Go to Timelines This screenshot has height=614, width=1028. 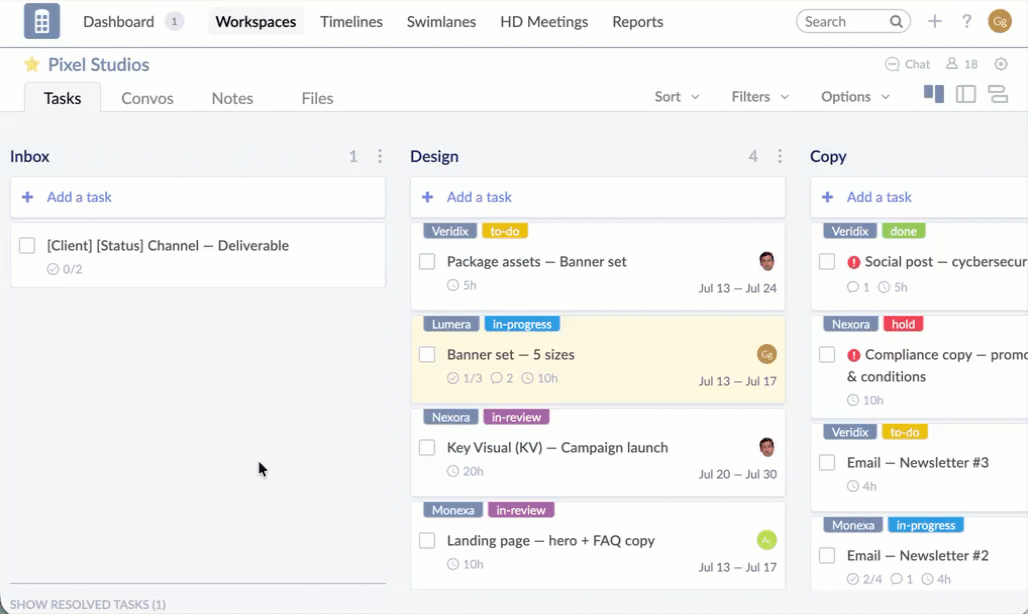[351, 22]
